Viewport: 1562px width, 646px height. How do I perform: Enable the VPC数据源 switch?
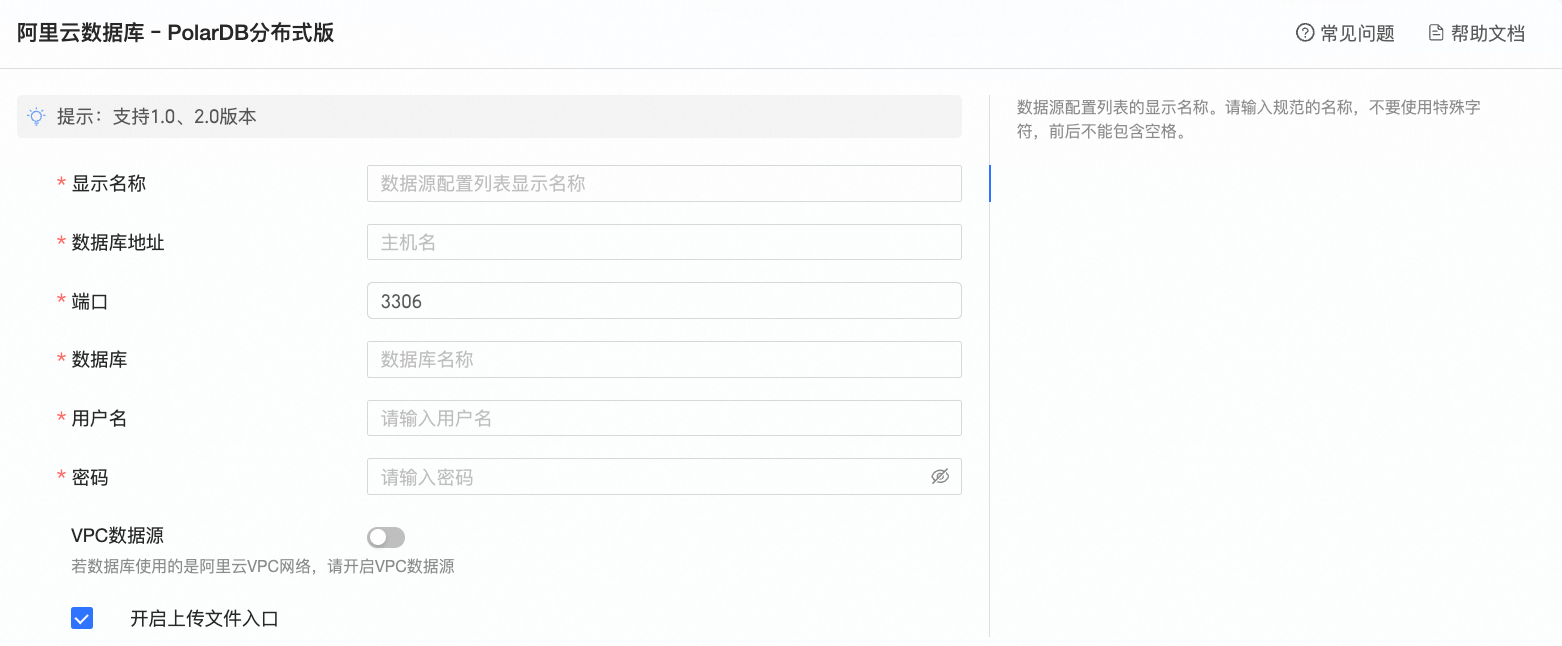click(386, 537)
